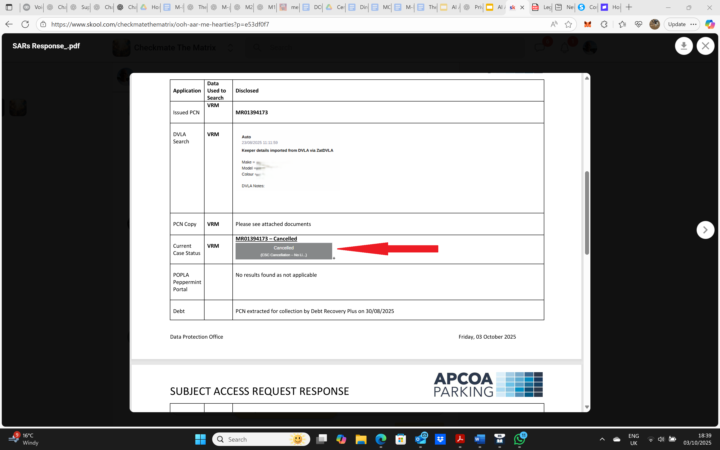Click 'No results found as not applicable' text
Screen dimensions: 720x450
point(276,275)
